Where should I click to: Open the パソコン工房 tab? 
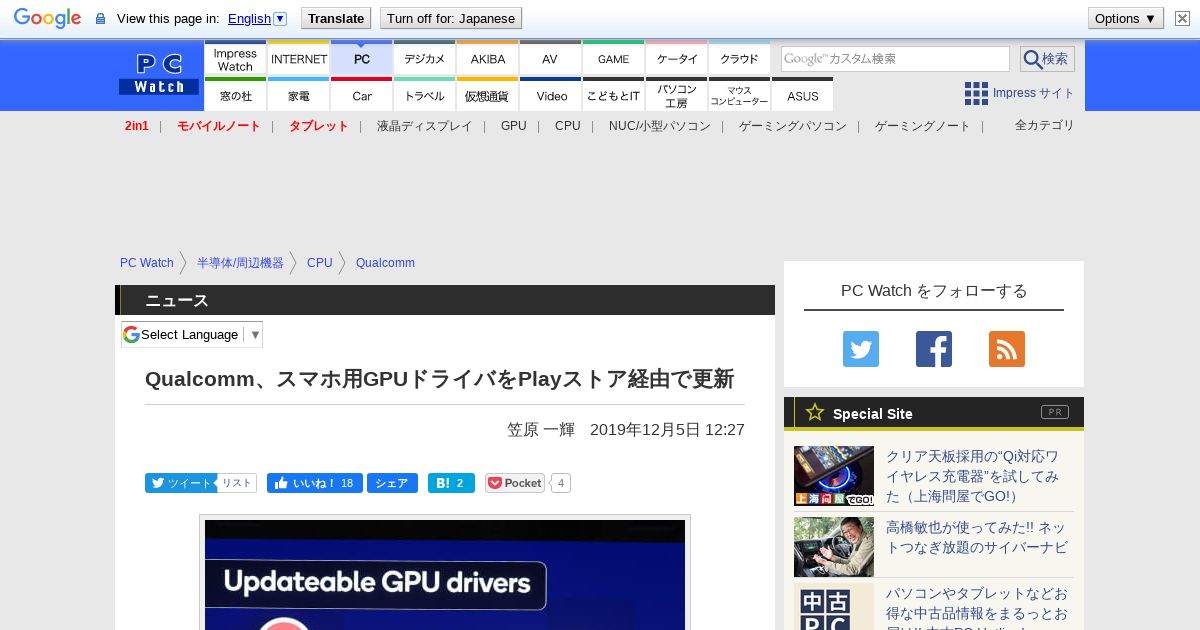[x=677, y=95]
